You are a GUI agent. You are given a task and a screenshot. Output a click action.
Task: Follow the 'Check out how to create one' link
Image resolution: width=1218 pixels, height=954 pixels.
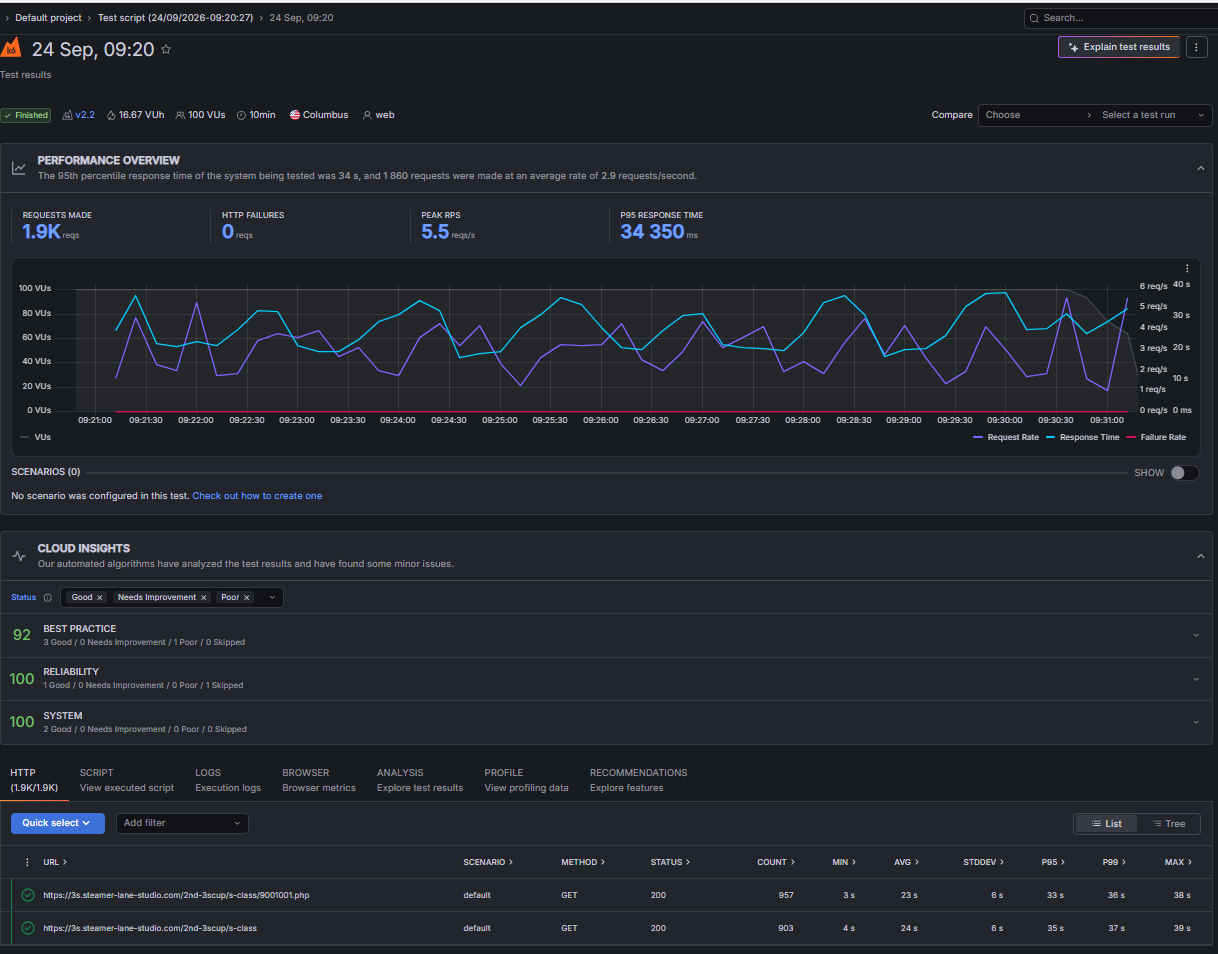click(257, 496)
